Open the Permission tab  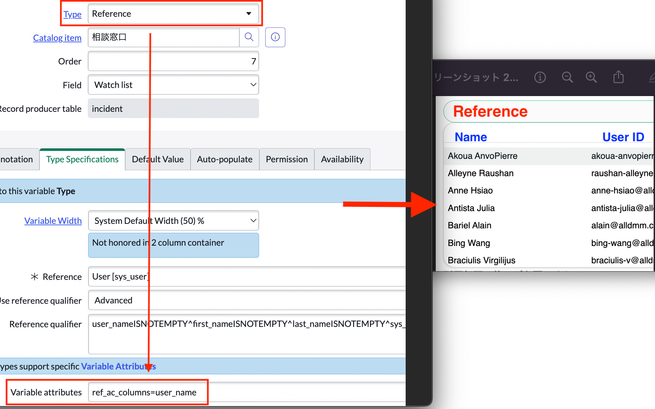point(287,159)
